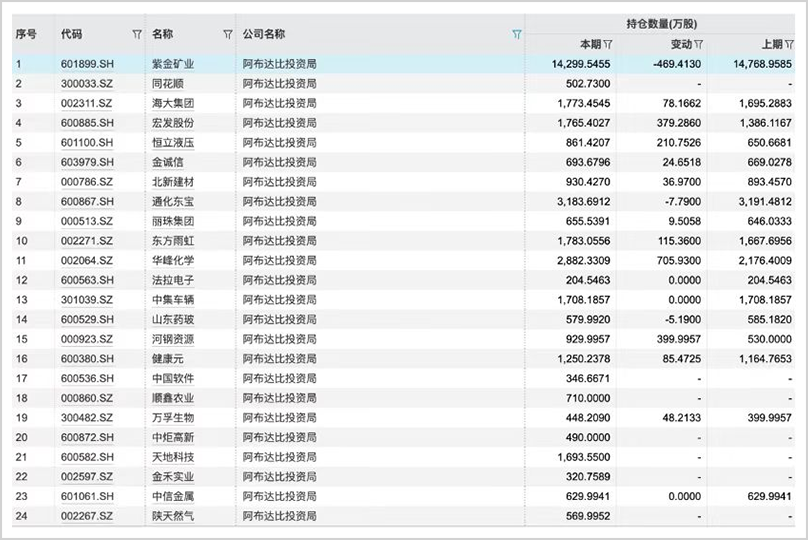Click the 上期 value 3,191.4812
The width and height of the screenshot is (808, 540).
point(762,201)
